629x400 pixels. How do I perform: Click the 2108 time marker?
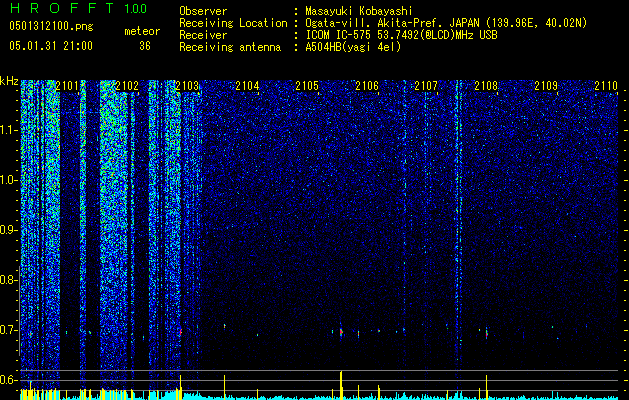click(x=486, y=86)
